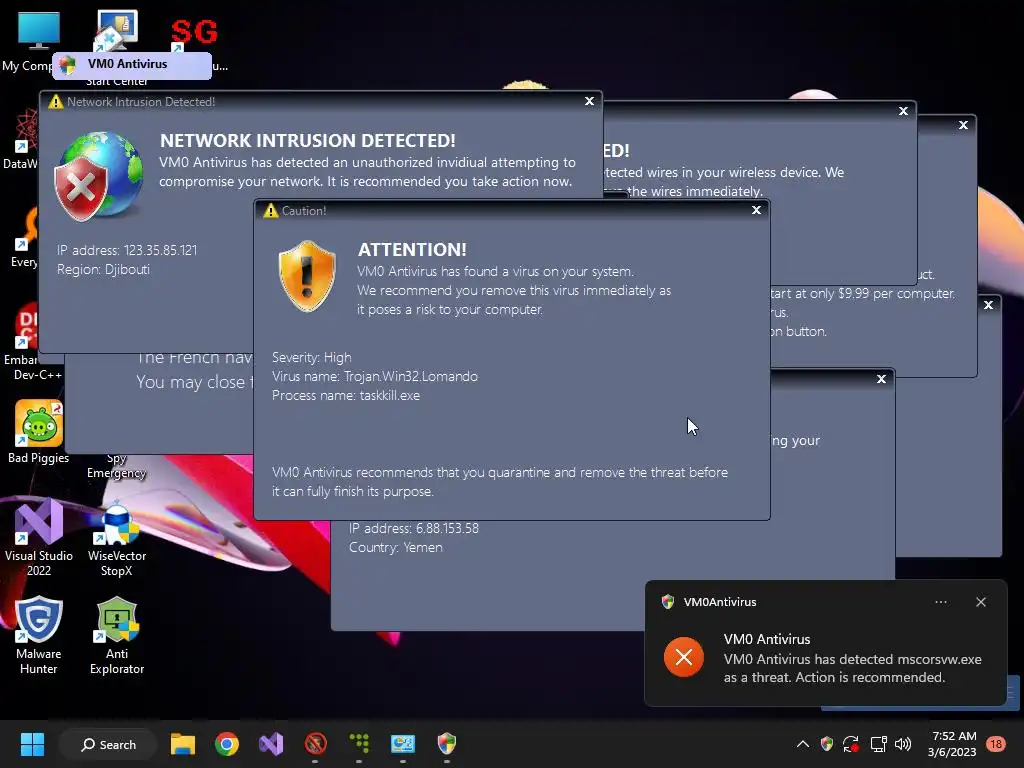Click the blue monitor control panel taskbar icon

pos(403,744)
